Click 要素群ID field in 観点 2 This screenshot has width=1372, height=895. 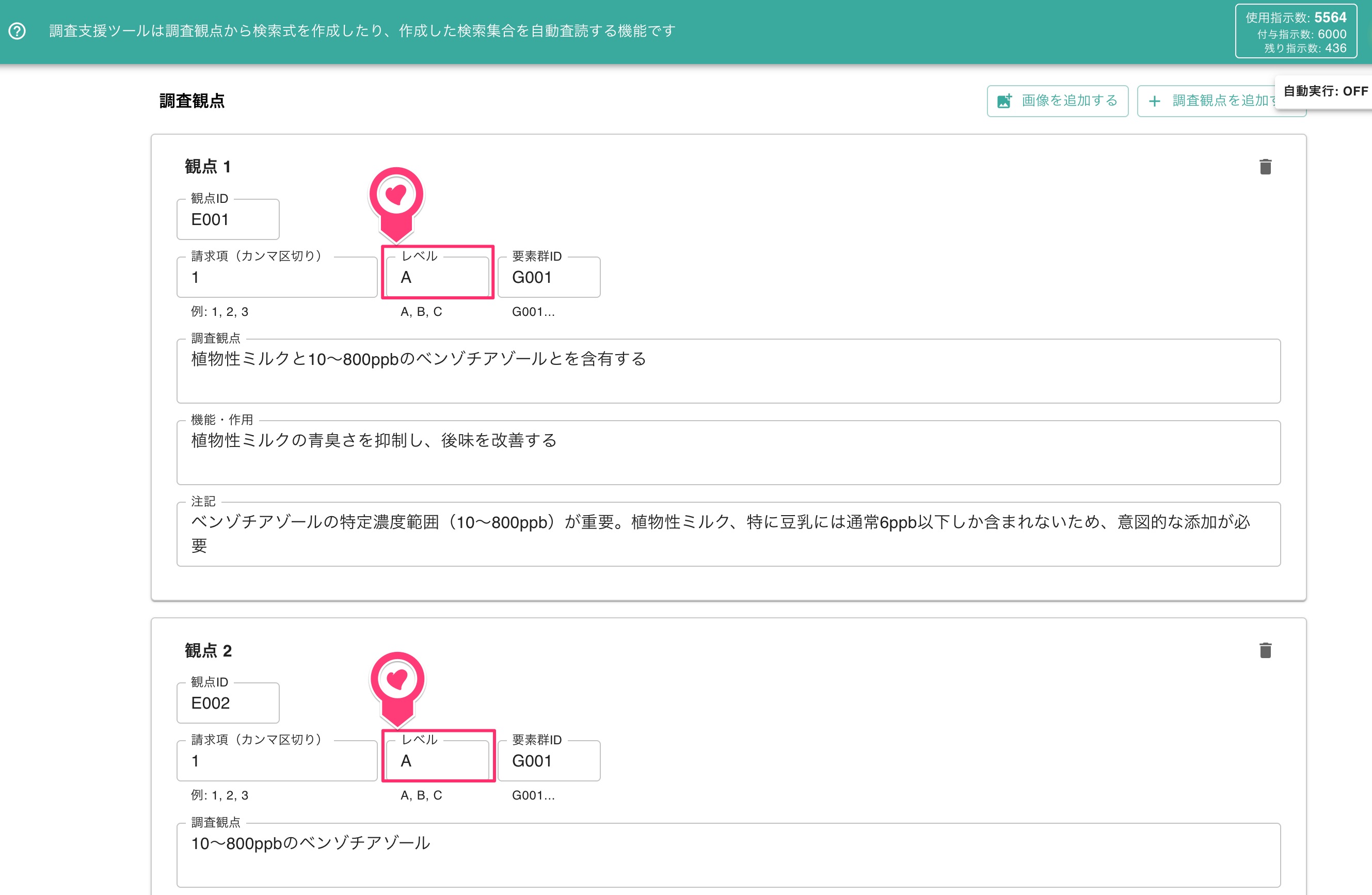[549, 761]
